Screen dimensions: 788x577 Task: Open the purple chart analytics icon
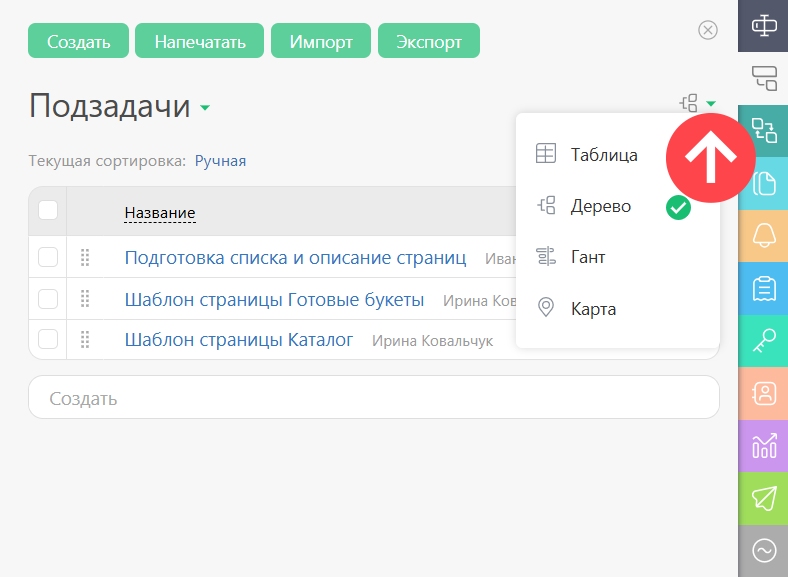tap(763, 446)
